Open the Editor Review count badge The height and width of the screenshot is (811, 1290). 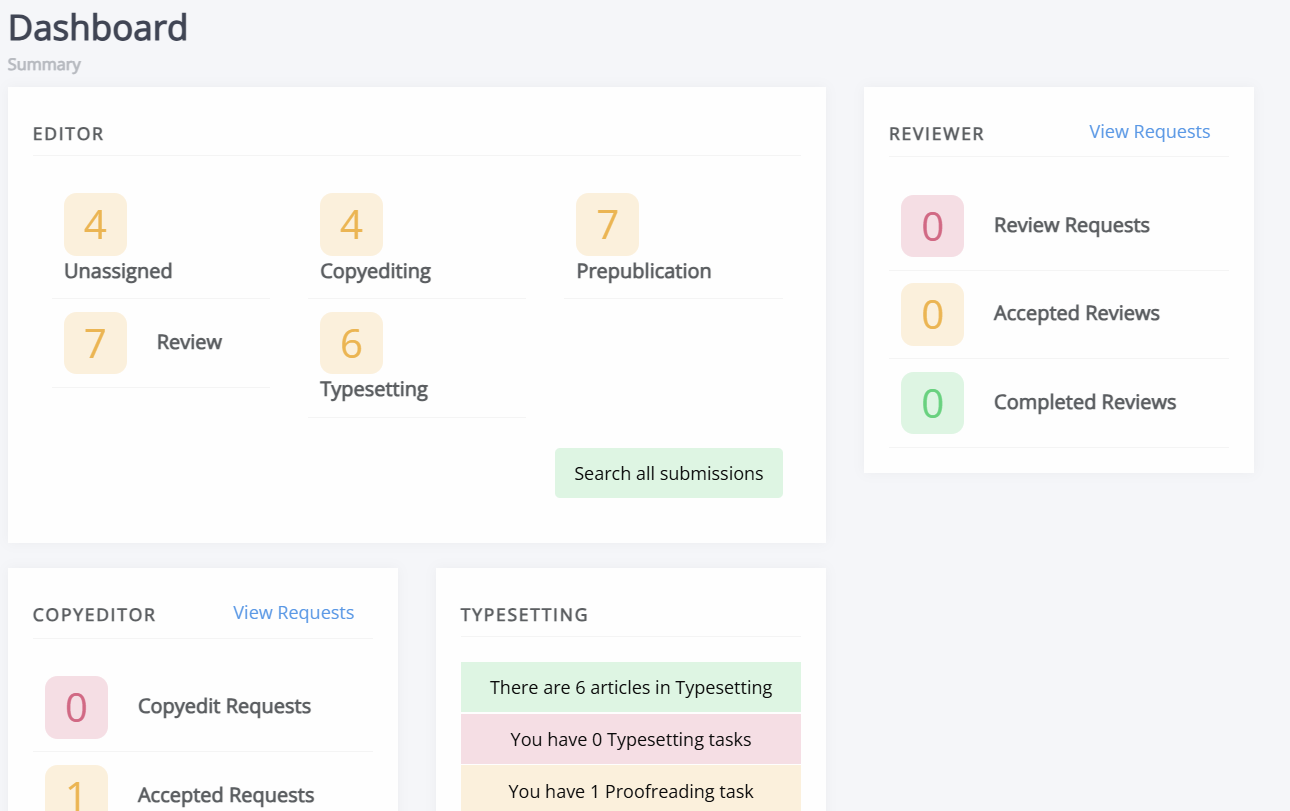point(95,343)
